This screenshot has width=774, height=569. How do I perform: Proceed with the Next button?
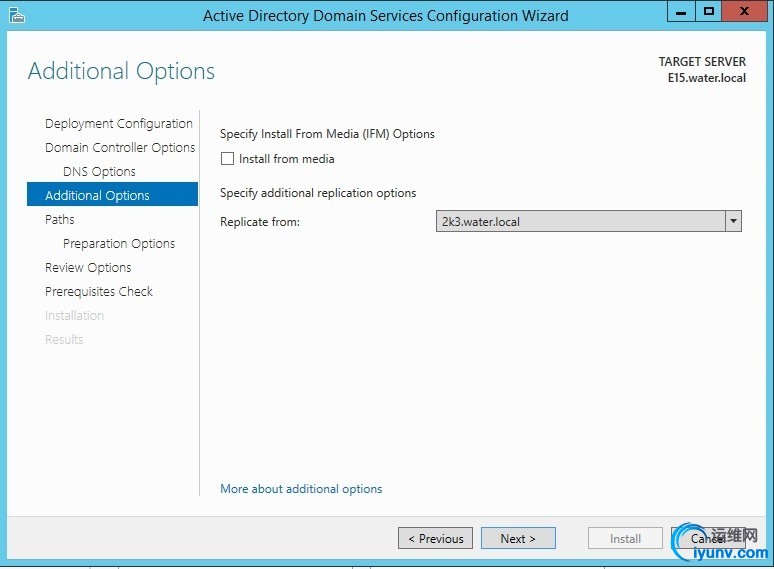tap(518, 538)
